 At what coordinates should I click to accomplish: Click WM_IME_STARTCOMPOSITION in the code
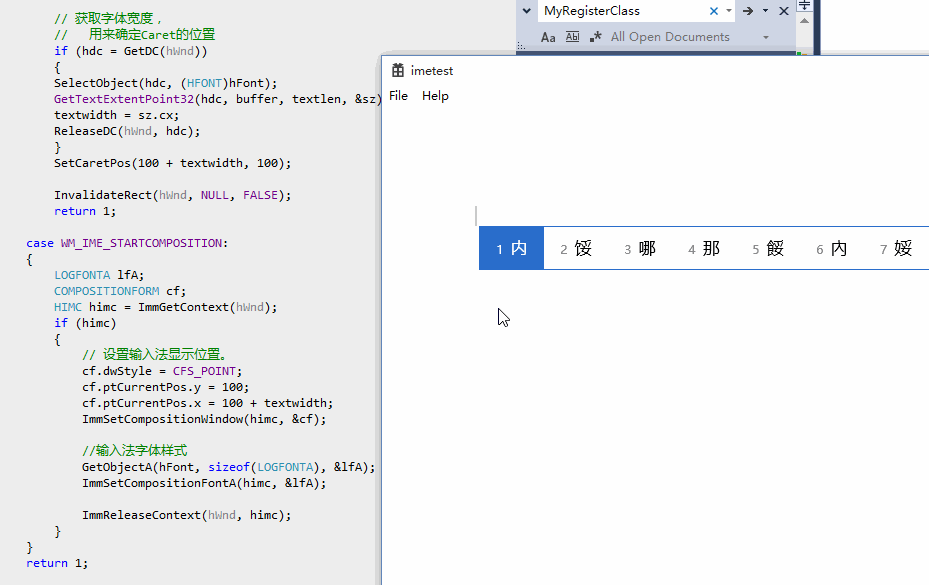coord(141,243)
